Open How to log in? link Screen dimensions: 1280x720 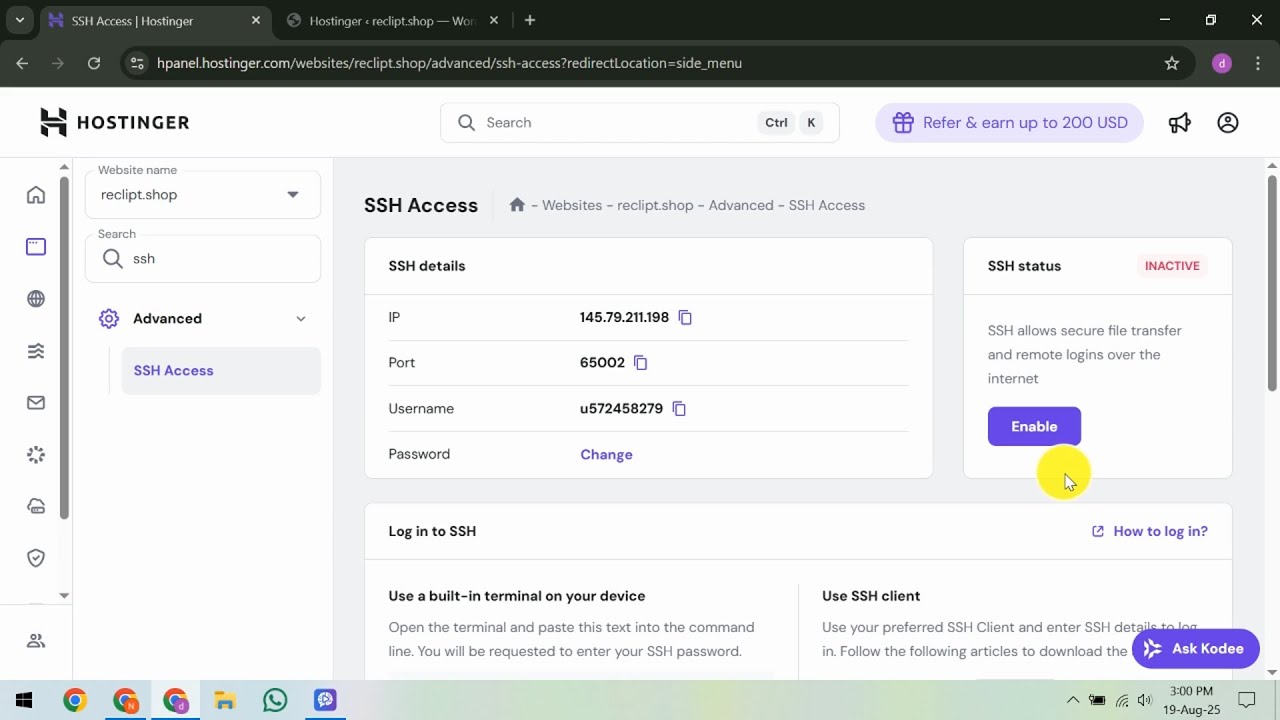1150,531
